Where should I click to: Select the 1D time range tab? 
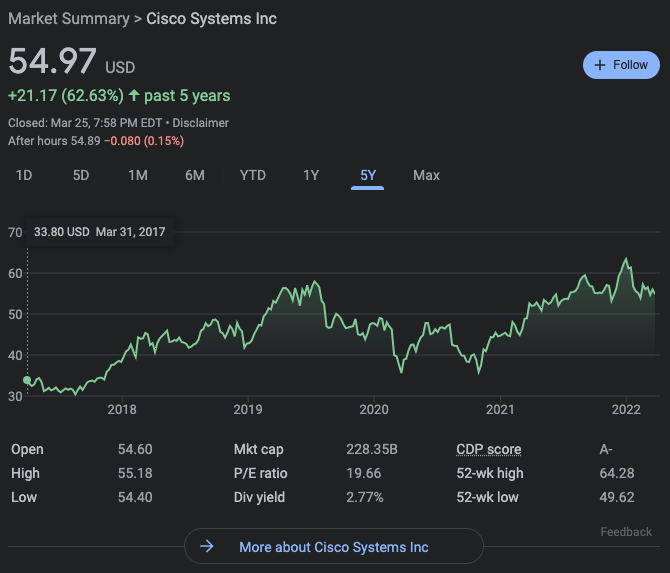[x=24, y=175]
